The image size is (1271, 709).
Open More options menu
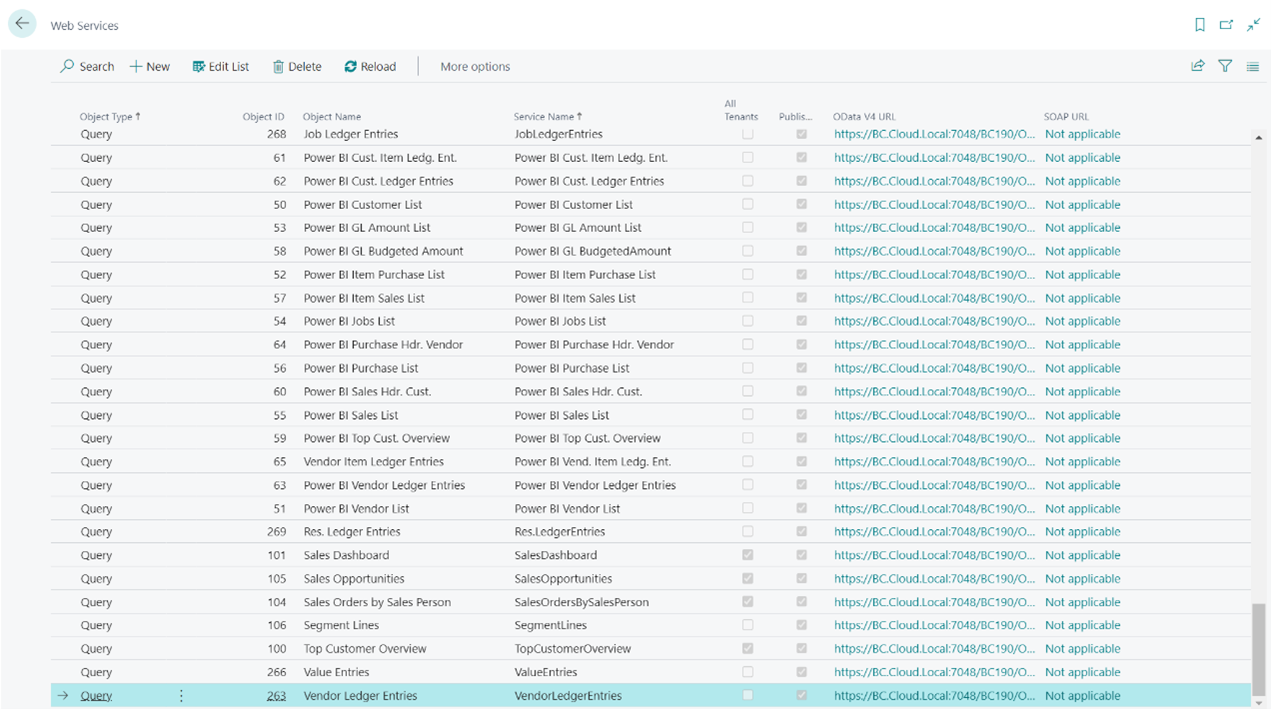475,66
